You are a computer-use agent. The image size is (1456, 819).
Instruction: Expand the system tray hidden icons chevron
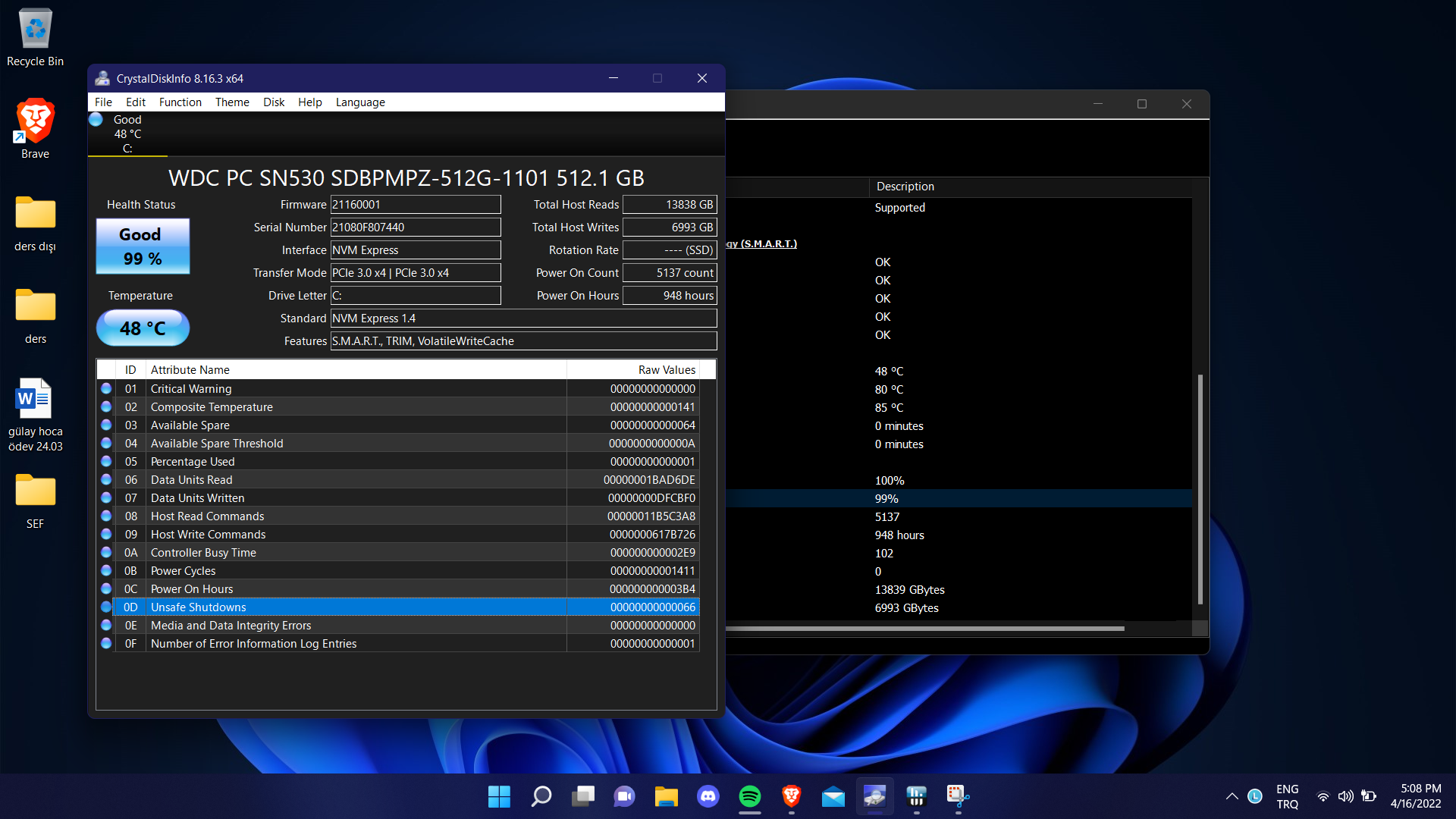1232,796
